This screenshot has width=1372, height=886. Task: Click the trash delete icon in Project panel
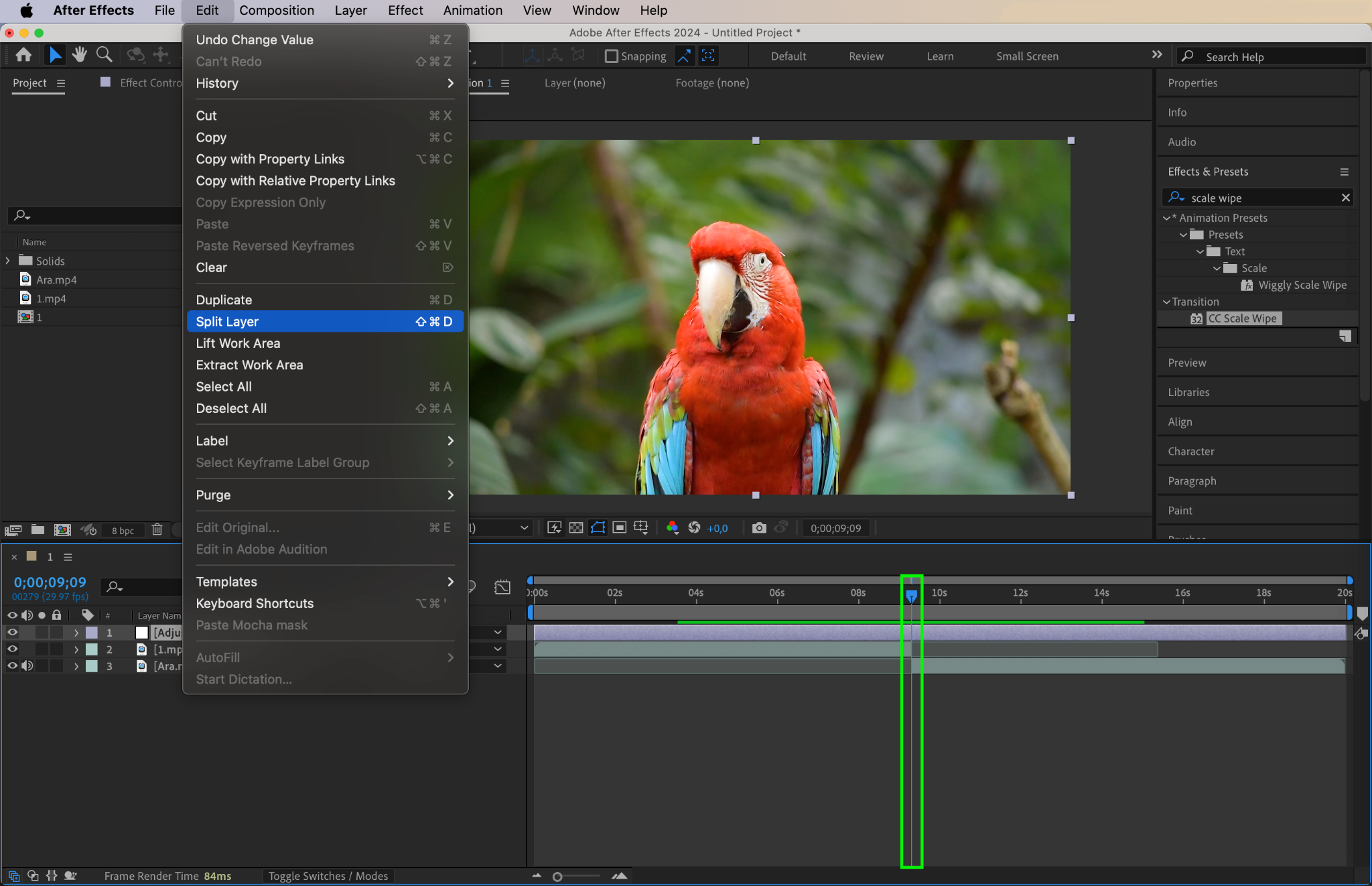[157, 529]
